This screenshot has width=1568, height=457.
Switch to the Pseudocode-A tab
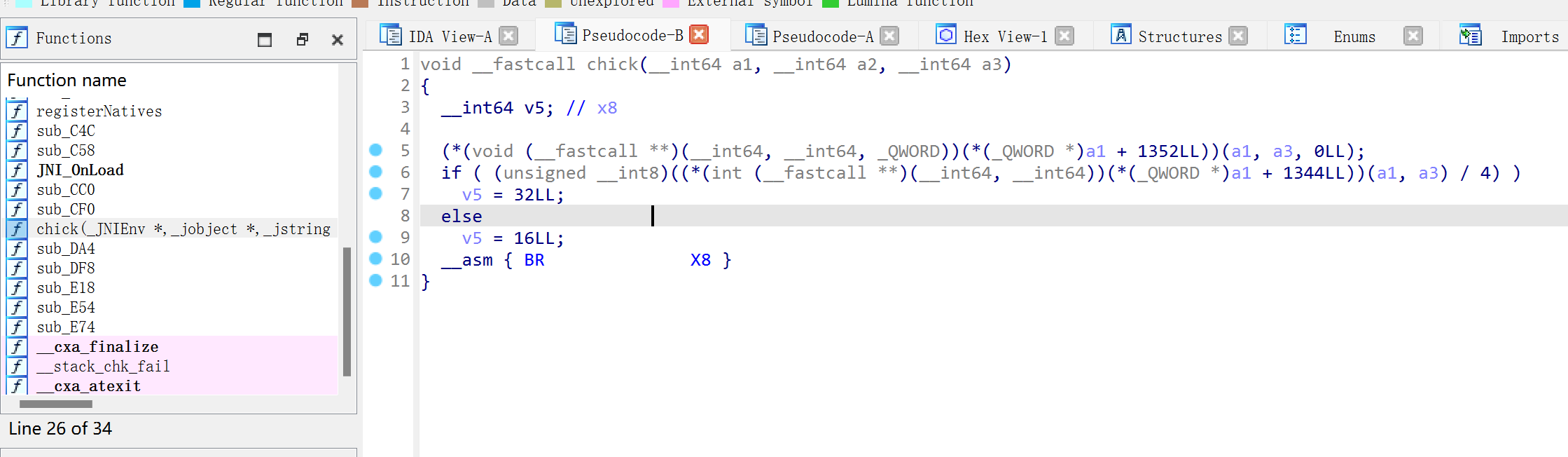[822, 36]
